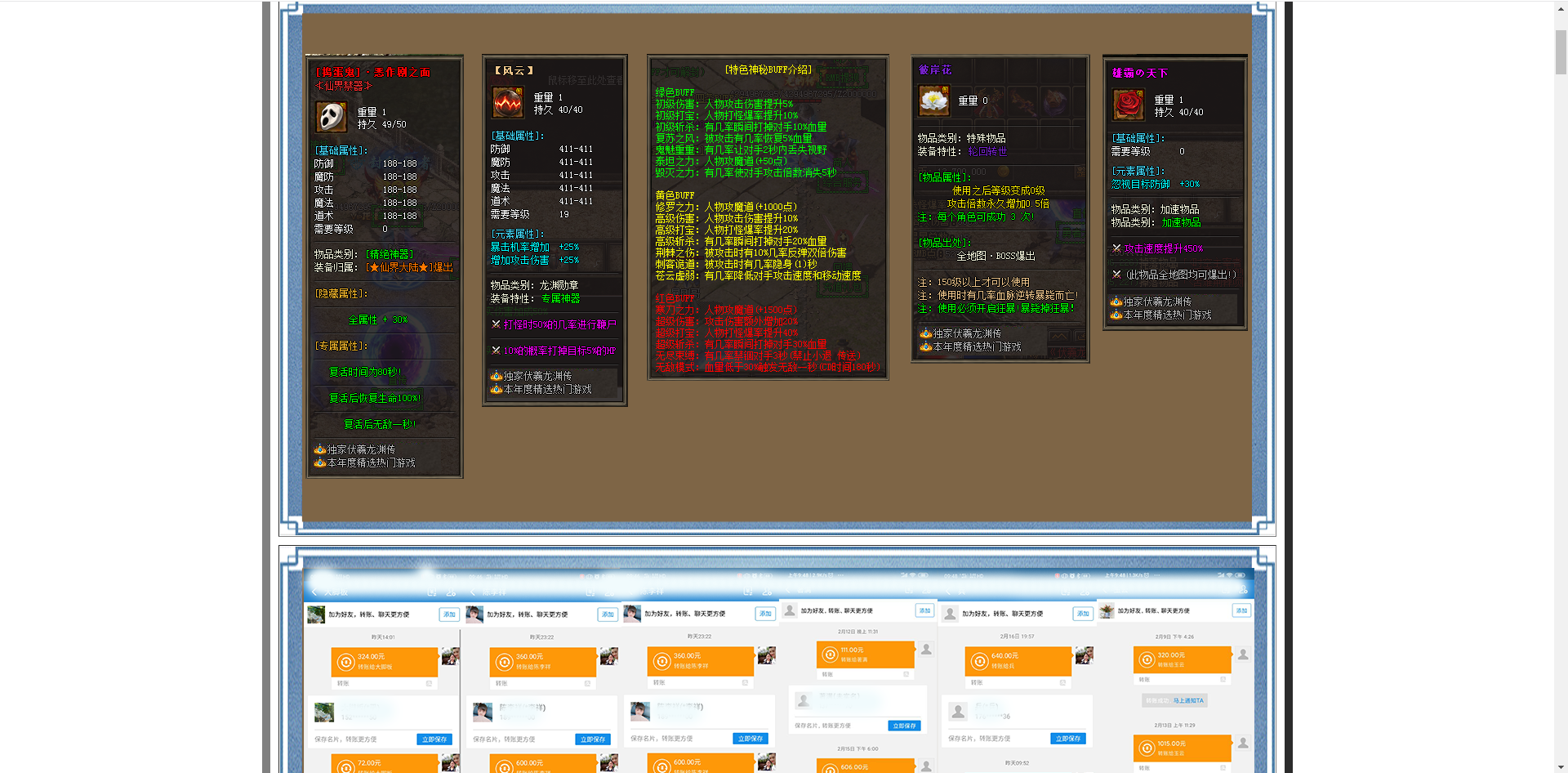1568x773 pixels.
Task: Tap coin icon on 320.00元 transfer
Action: click(1147, 659)
